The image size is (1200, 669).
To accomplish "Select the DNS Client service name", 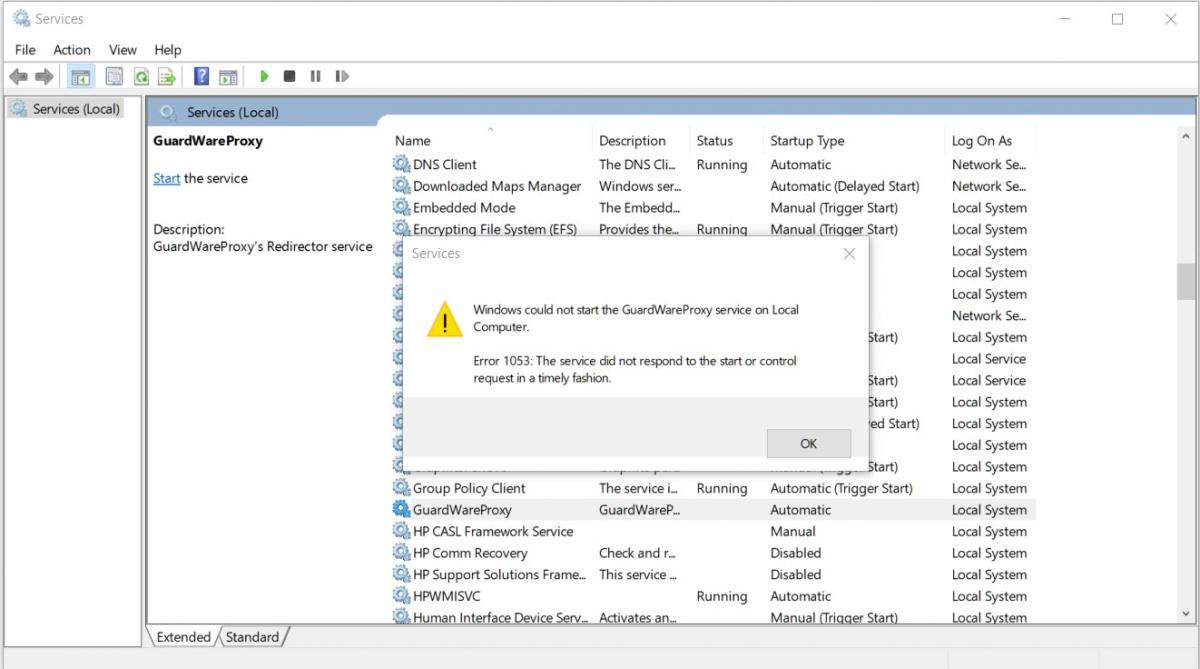I will pyautogui.click(x=445, y=164).
